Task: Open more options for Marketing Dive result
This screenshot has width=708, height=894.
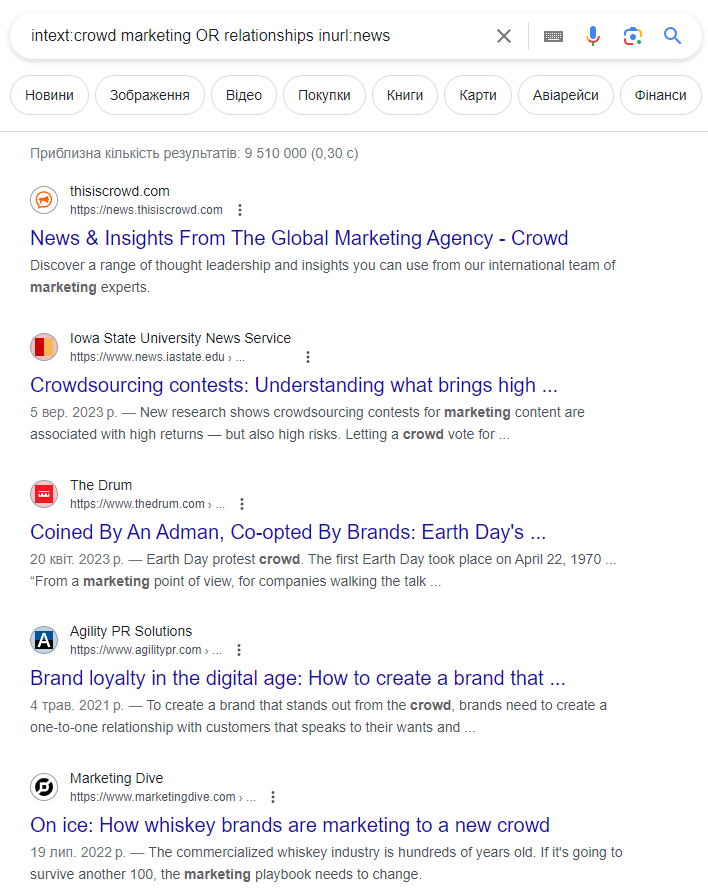Action: (273, 797)
